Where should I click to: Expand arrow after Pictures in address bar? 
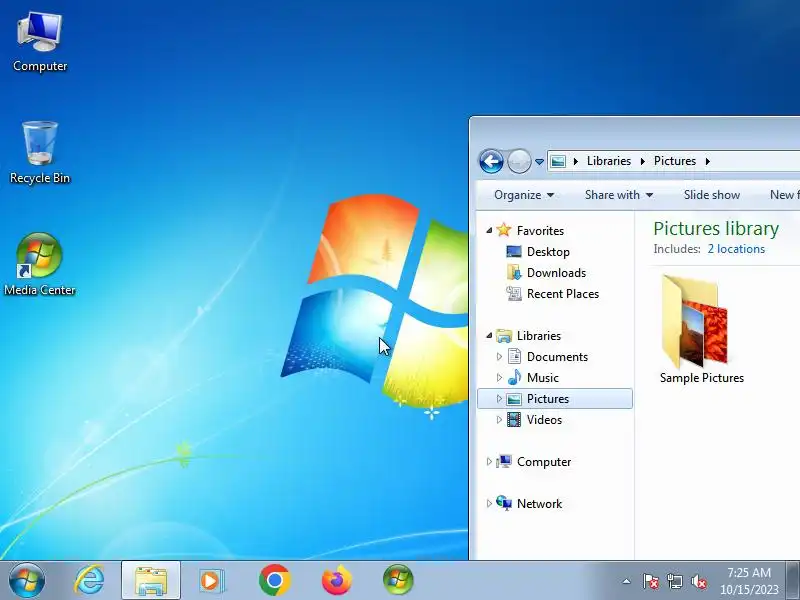pos(708,161)
